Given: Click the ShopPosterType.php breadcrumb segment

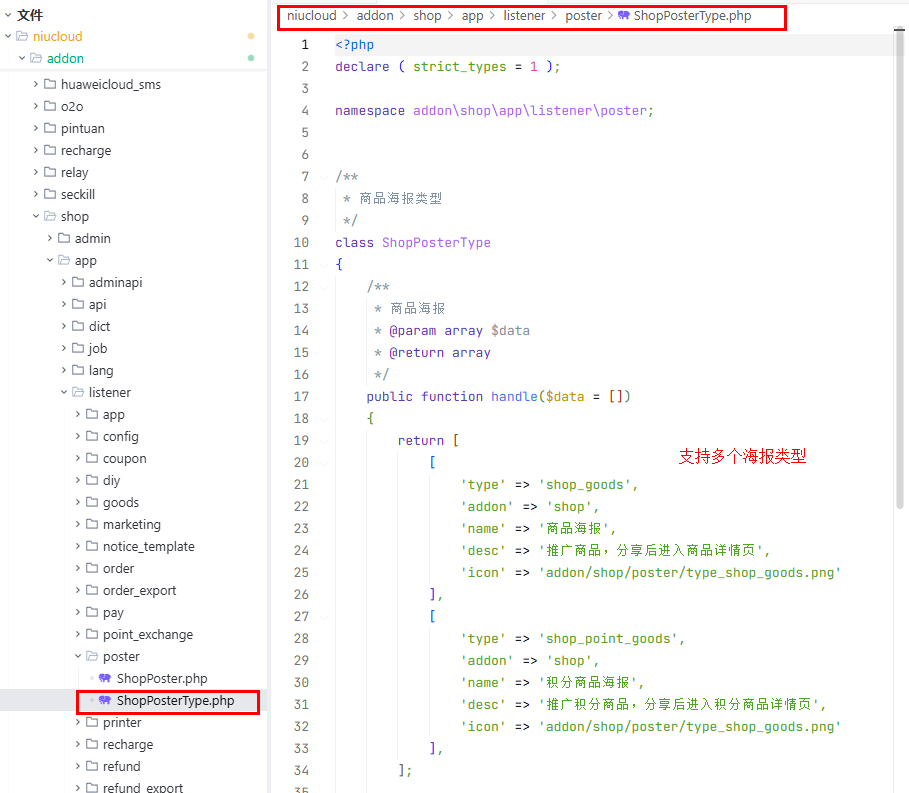Looking at the screenshot, I should (692, 16).
